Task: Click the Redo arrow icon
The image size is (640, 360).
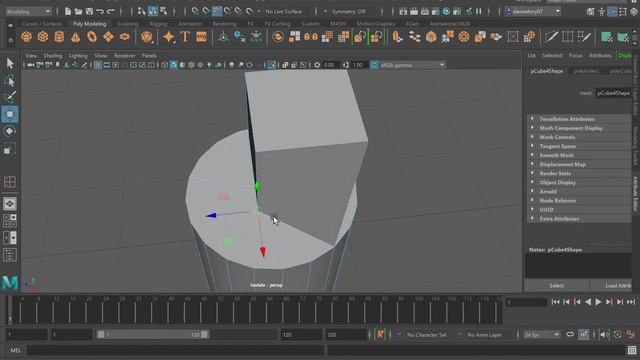Action: [111, 11]
